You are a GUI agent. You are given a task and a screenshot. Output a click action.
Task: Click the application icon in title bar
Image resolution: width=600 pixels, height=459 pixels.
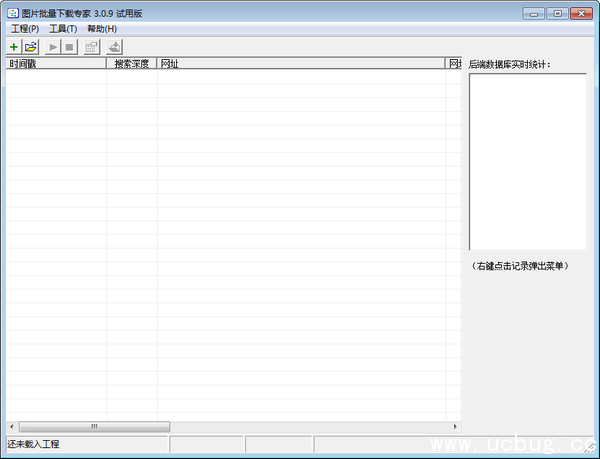(x=12, y=13)
